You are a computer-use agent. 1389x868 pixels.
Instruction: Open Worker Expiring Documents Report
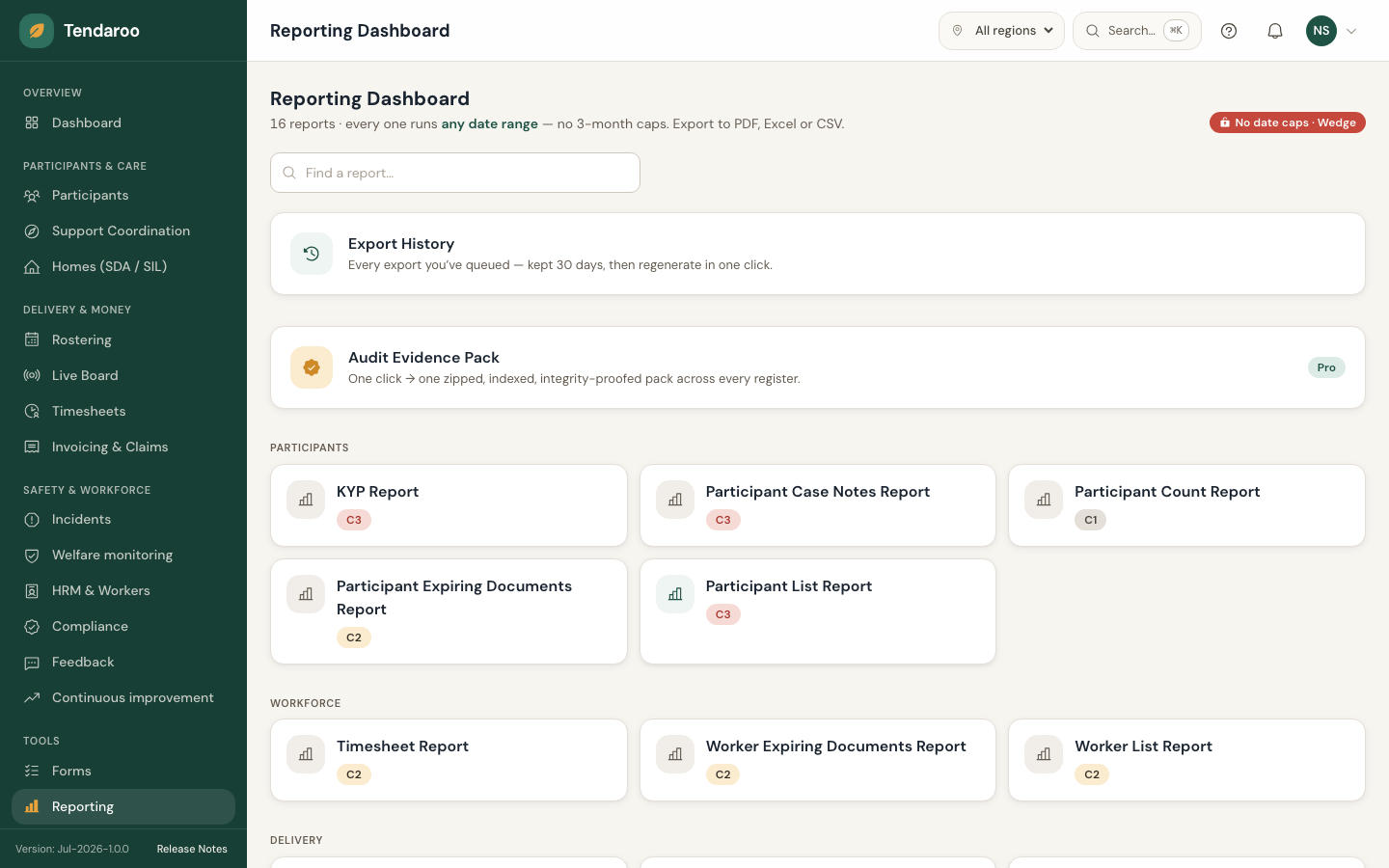818,760
